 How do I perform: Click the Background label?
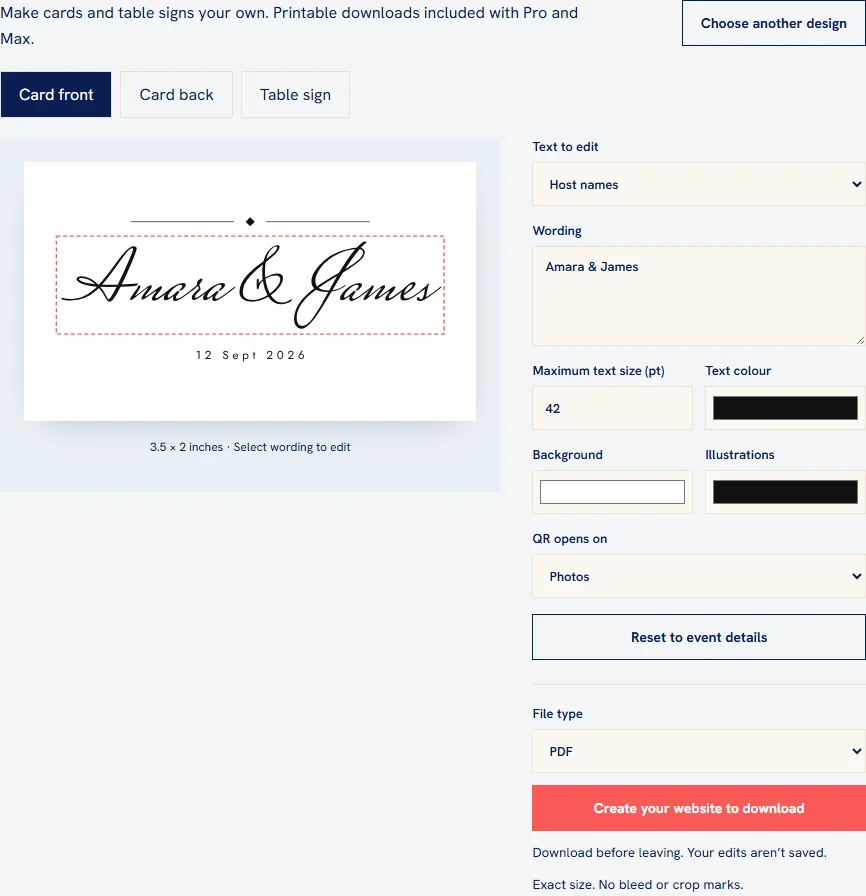pos(567,455)
